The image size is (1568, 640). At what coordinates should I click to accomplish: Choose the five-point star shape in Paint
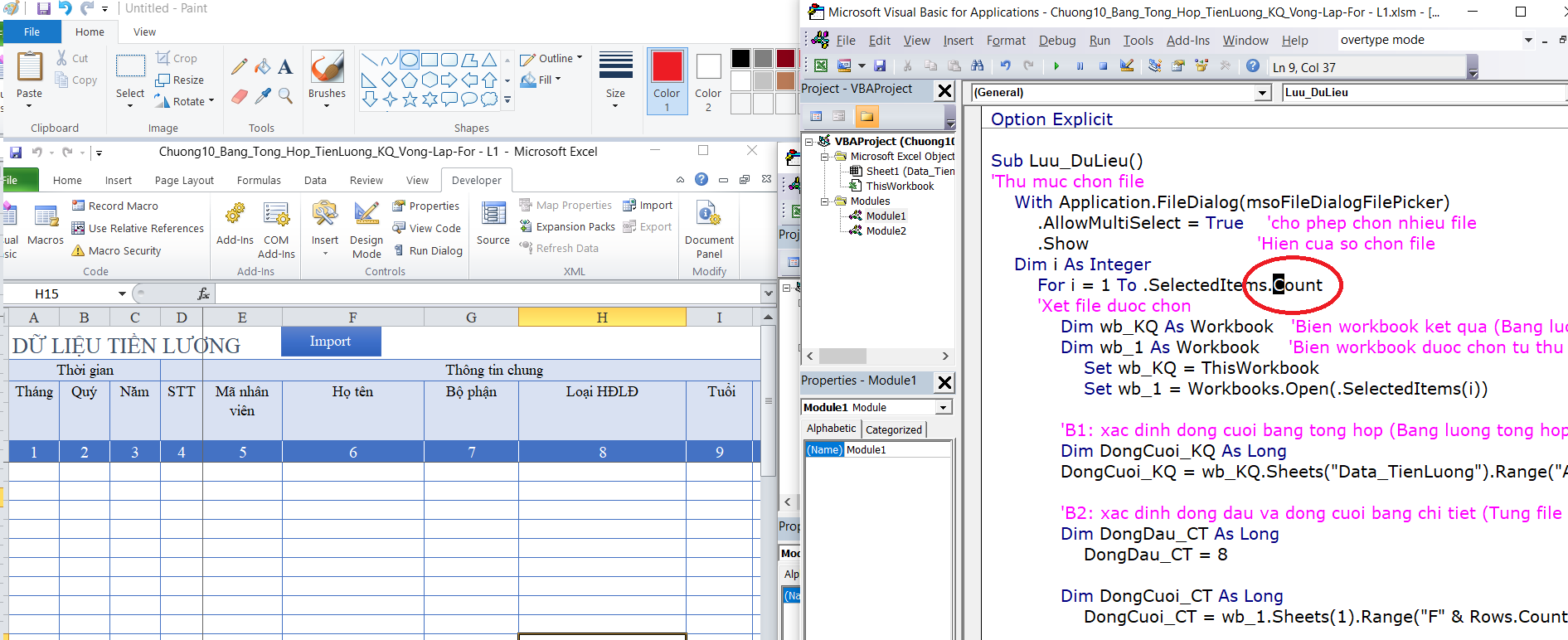tap(410, 100)
